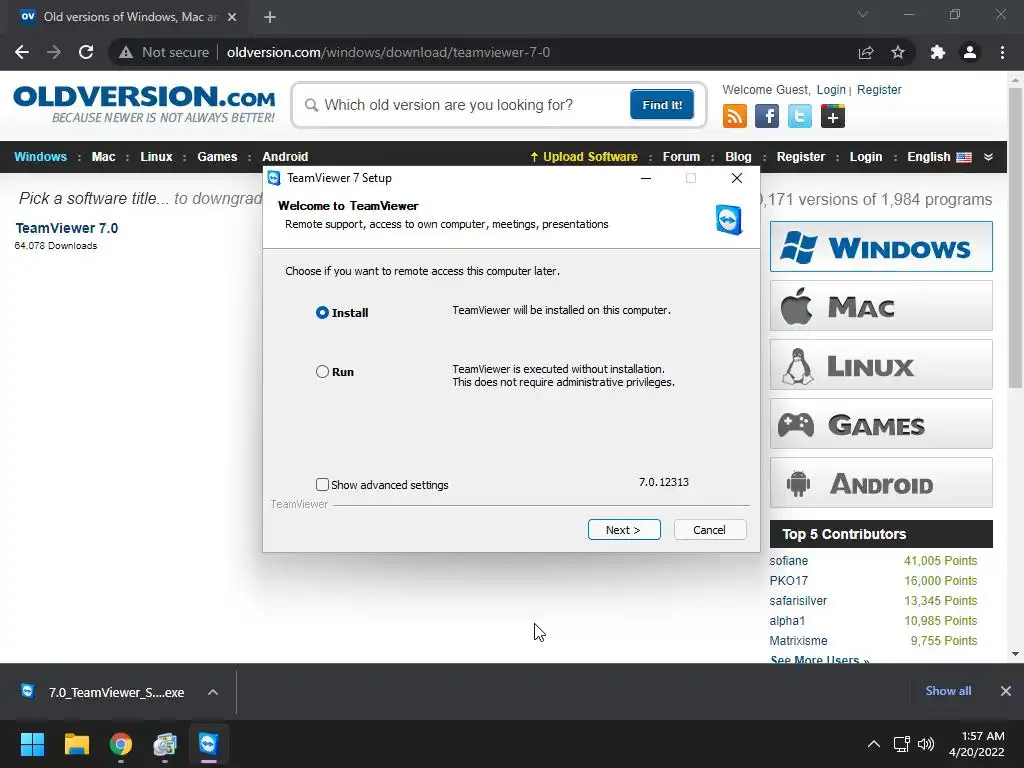The image size is (1024, 768).
Task: Open the Windows navigation menu item
Action: (40, 157)
